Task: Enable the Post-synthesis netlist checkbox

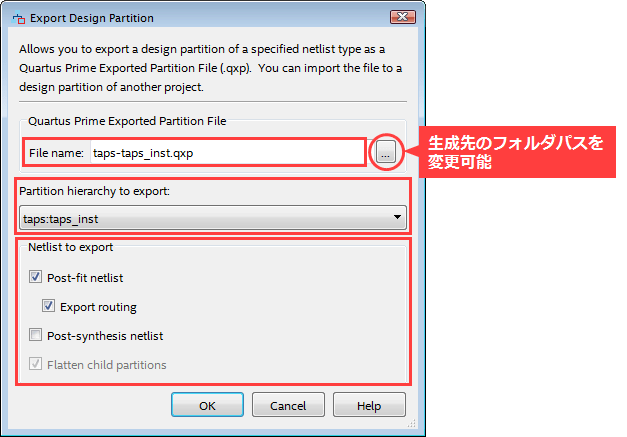Action: 37,336
